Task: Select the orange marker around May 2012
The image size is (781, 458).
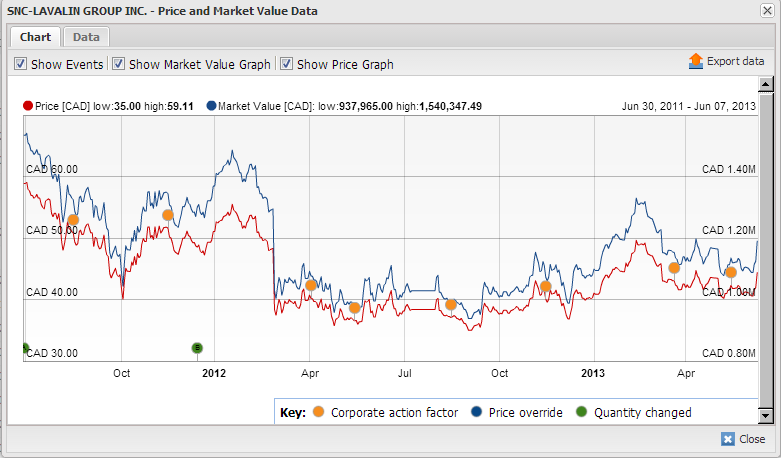Action: tap(354, 308)
